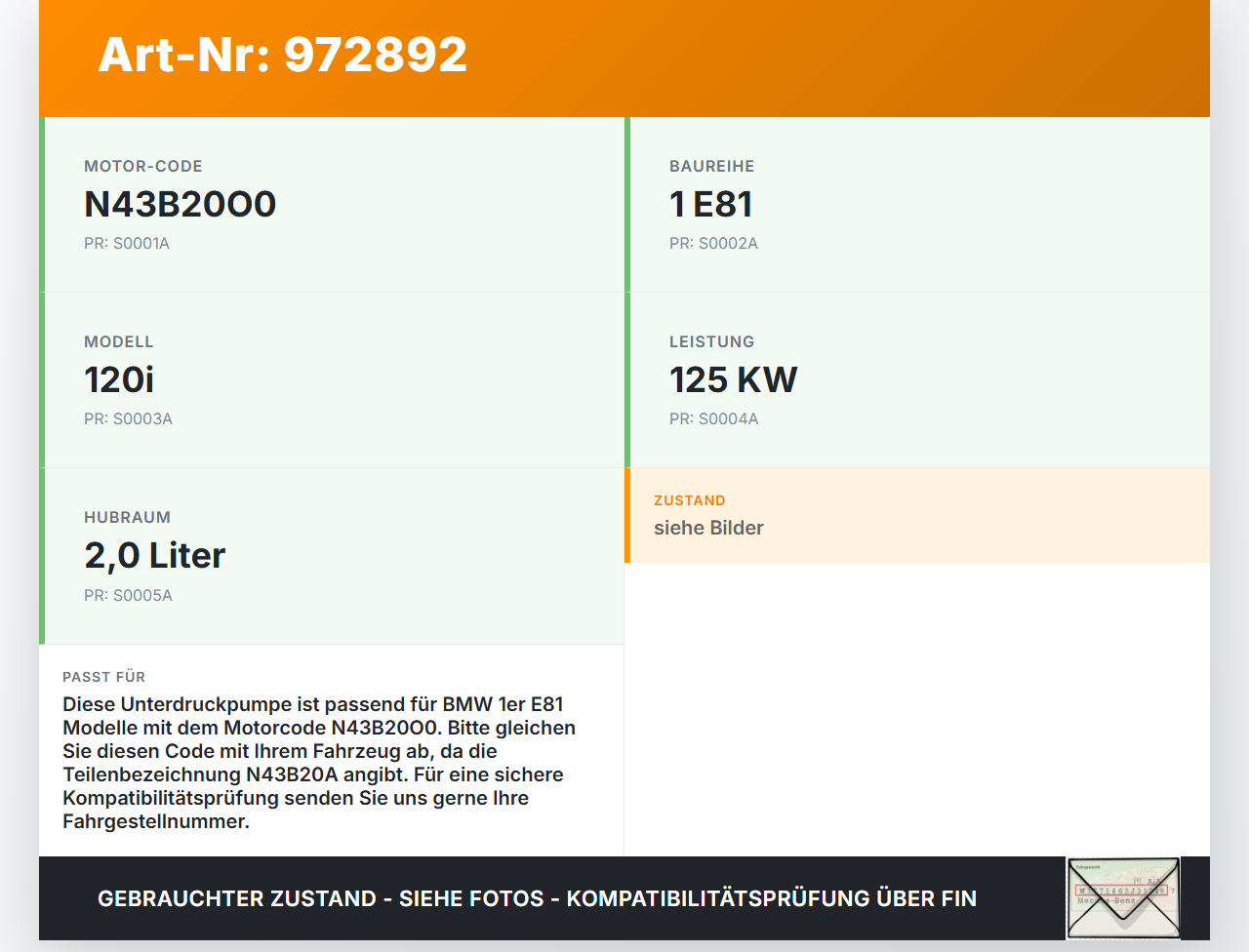The height and width of the screenshot is (952, 1249).
Task: Click the PASST FÜR section
Action: coord(332,751)
